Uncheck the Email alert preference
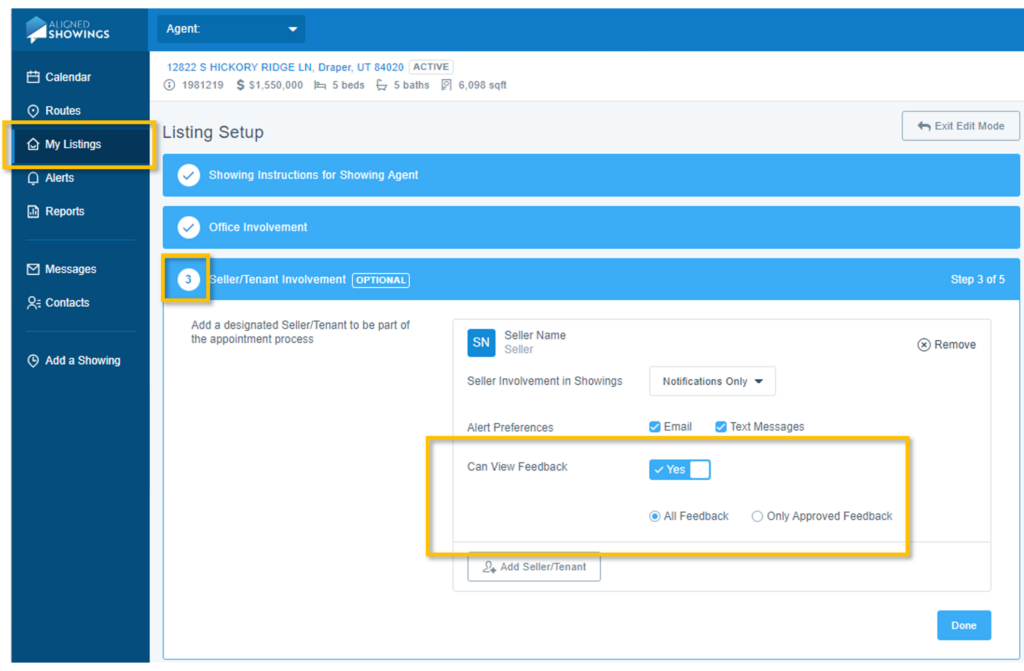Viewport: 1024px width, 671px height. pyautogui.click(x=655, y=427)
